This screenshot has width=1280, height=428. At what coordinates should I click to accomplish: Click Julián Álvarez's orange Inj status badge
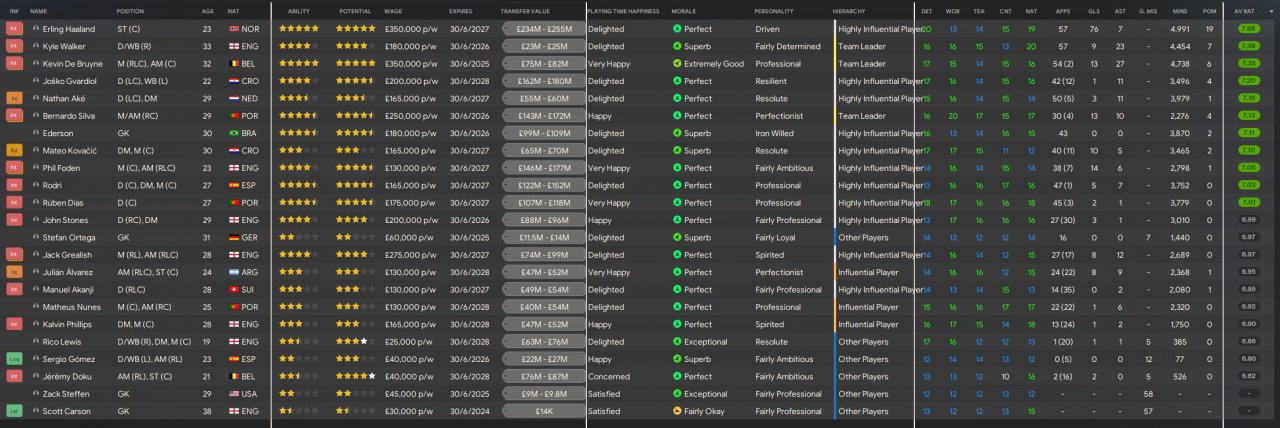point(14,272)
